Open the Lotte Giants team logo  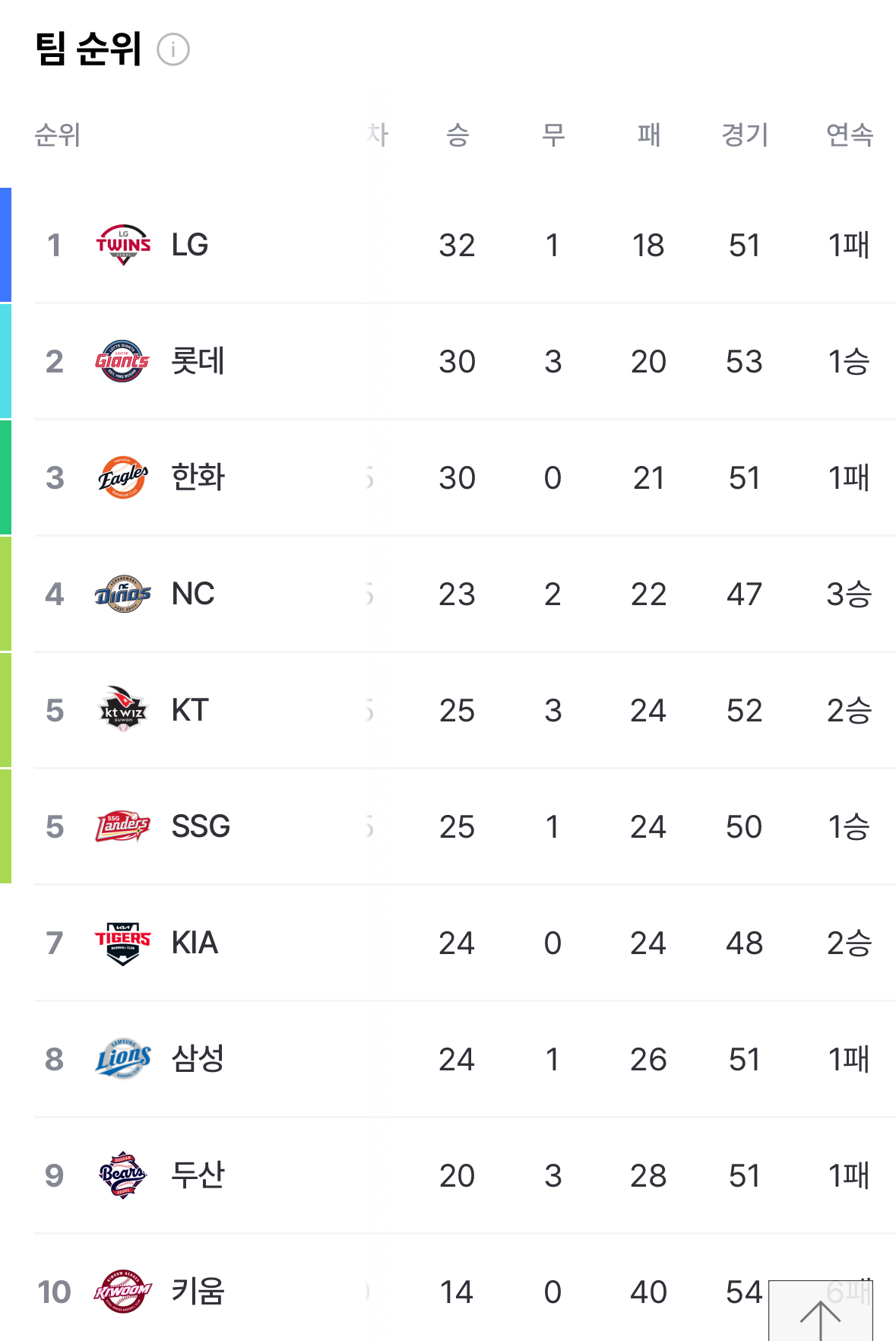(x=122, y=361)
